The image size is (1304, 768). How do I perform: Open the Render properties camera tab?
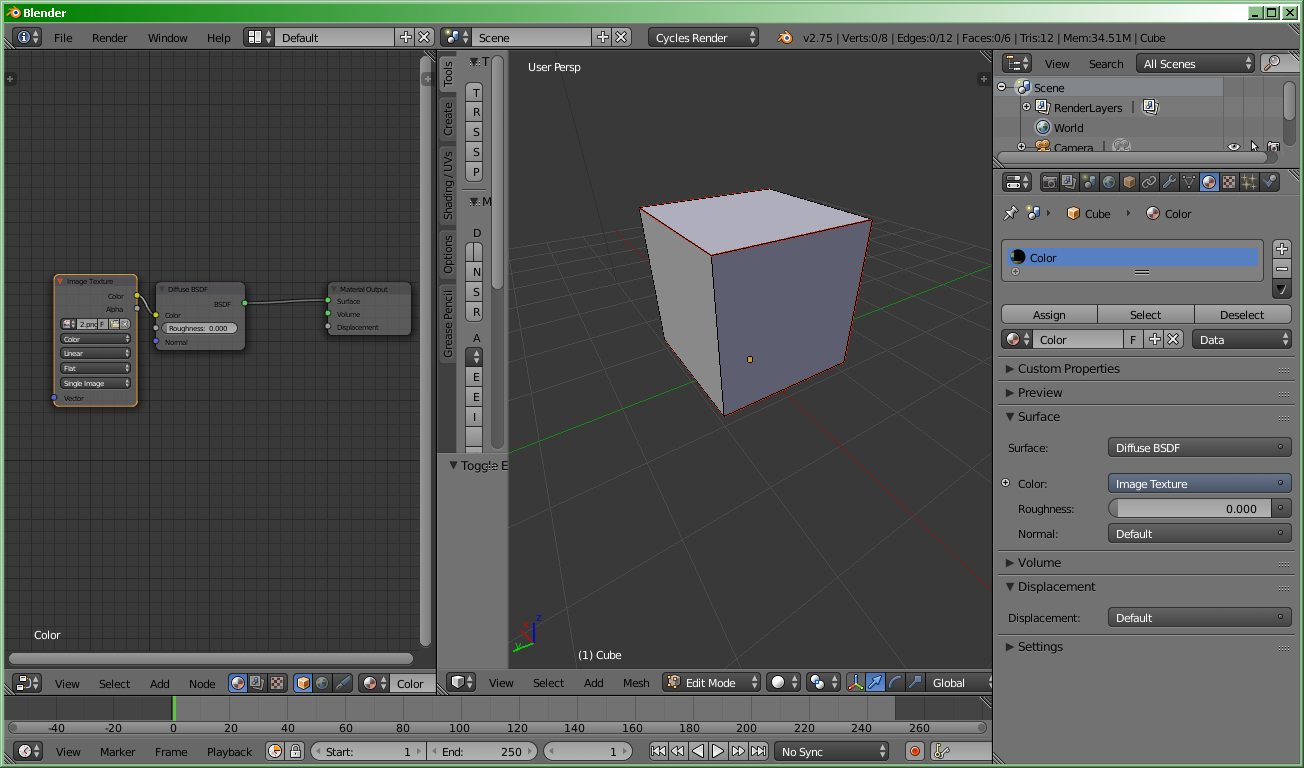click(1049, 182)
